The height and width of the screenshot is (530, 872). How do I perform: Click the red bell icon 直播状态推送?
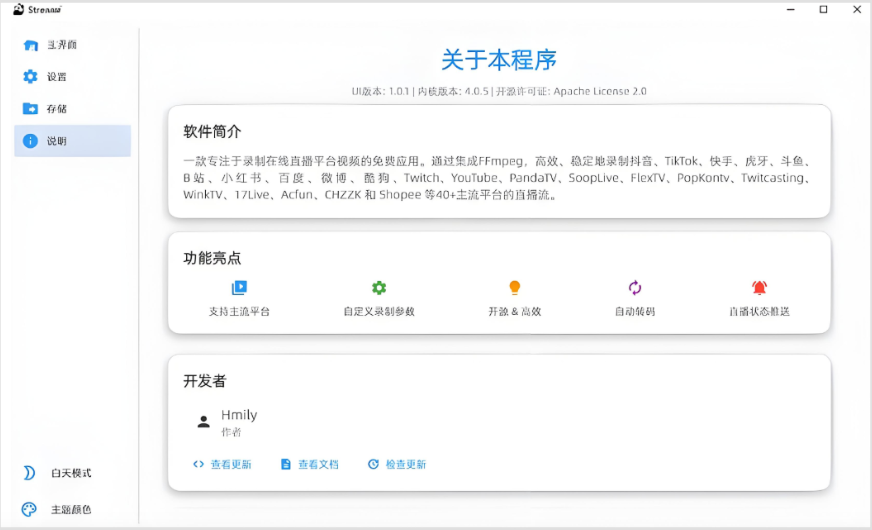coord(759,288)
